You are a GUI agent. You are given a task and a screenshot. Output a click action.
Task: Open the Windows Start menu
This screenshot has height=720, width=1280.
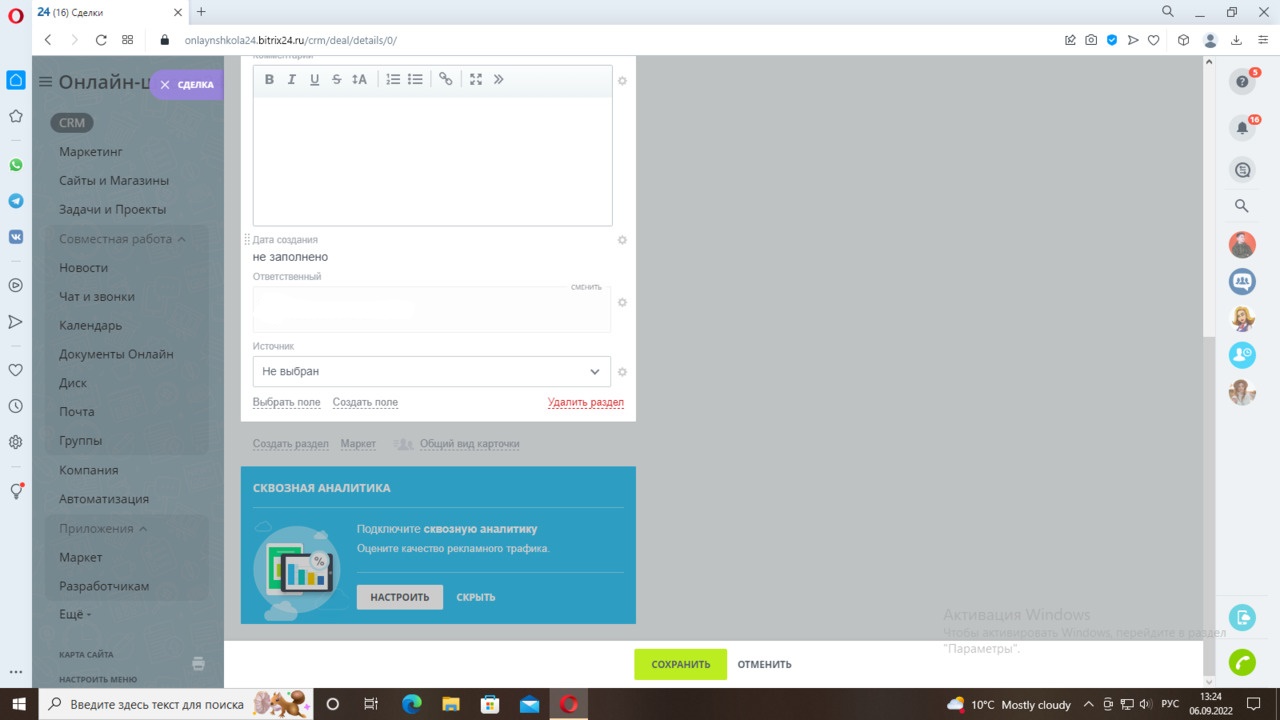[18, 704]
